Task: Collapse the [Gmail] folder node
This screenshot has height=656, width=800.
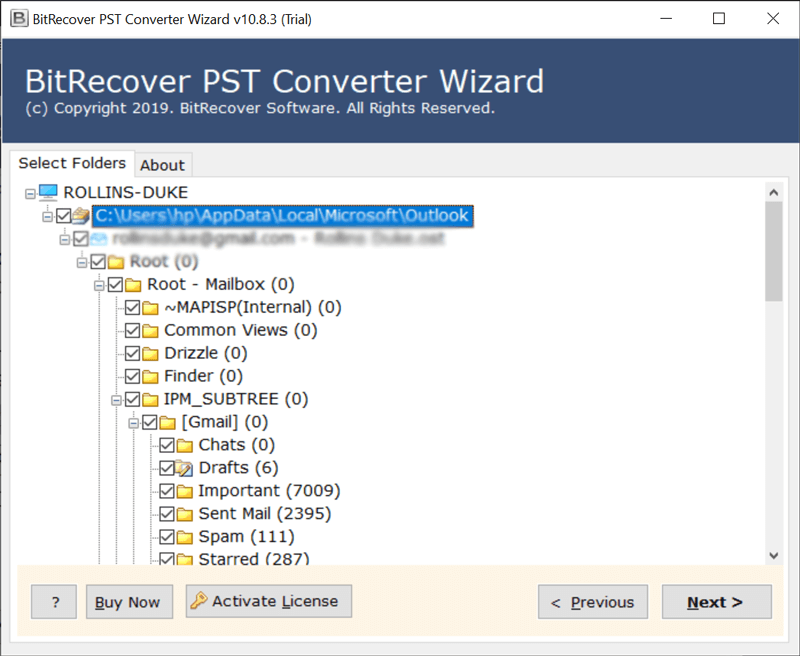Action: coord(134,422)
